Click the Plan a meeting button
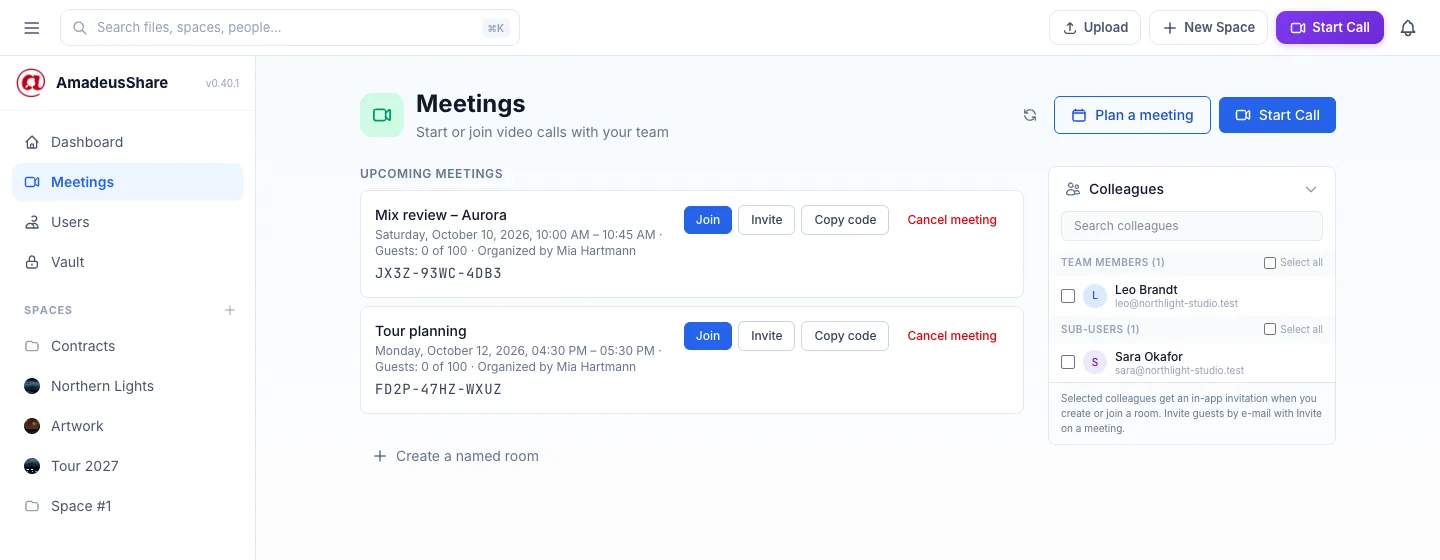 (x=1132, y=115)
